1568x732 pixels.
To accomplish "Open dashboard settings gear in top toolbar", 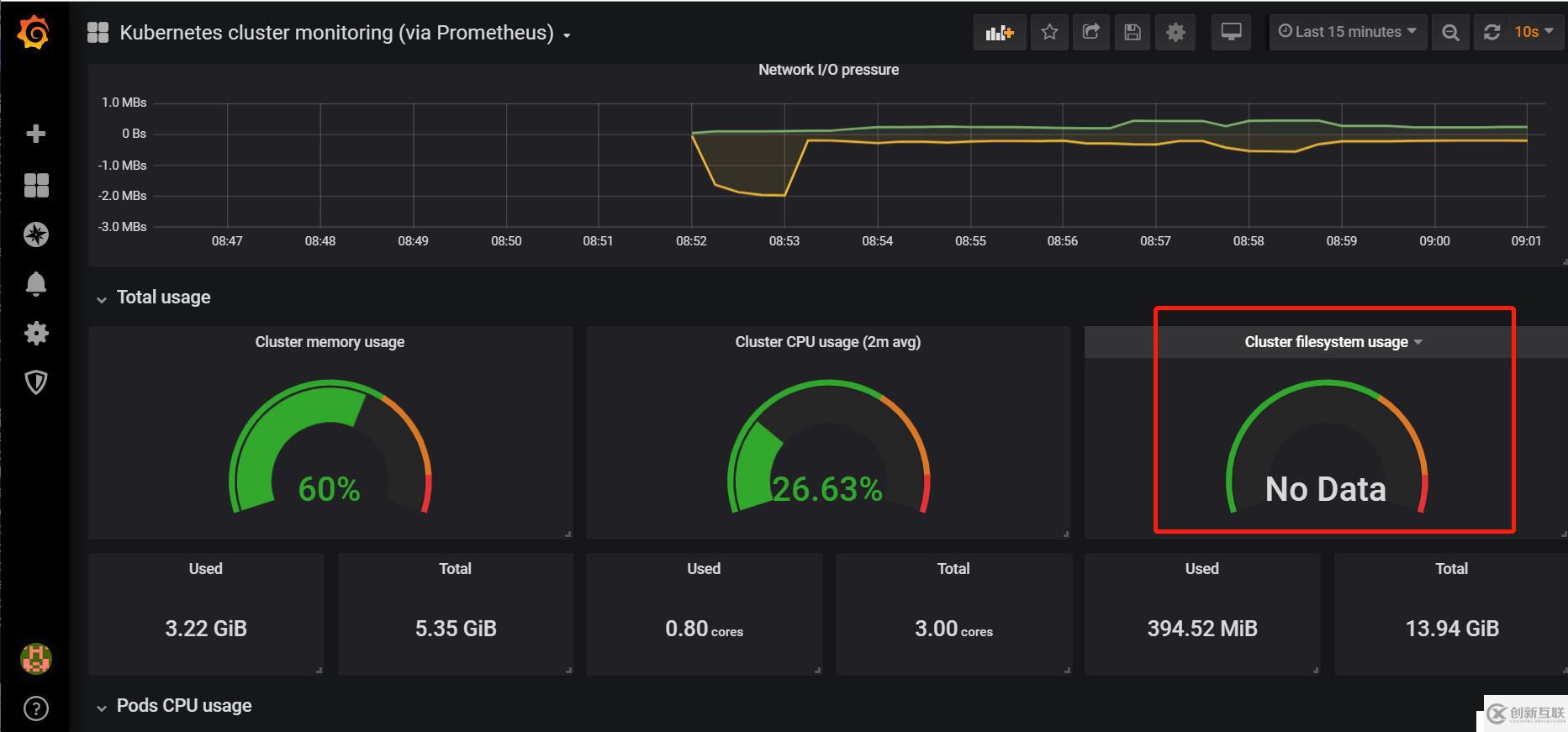I will point(1175,33).
